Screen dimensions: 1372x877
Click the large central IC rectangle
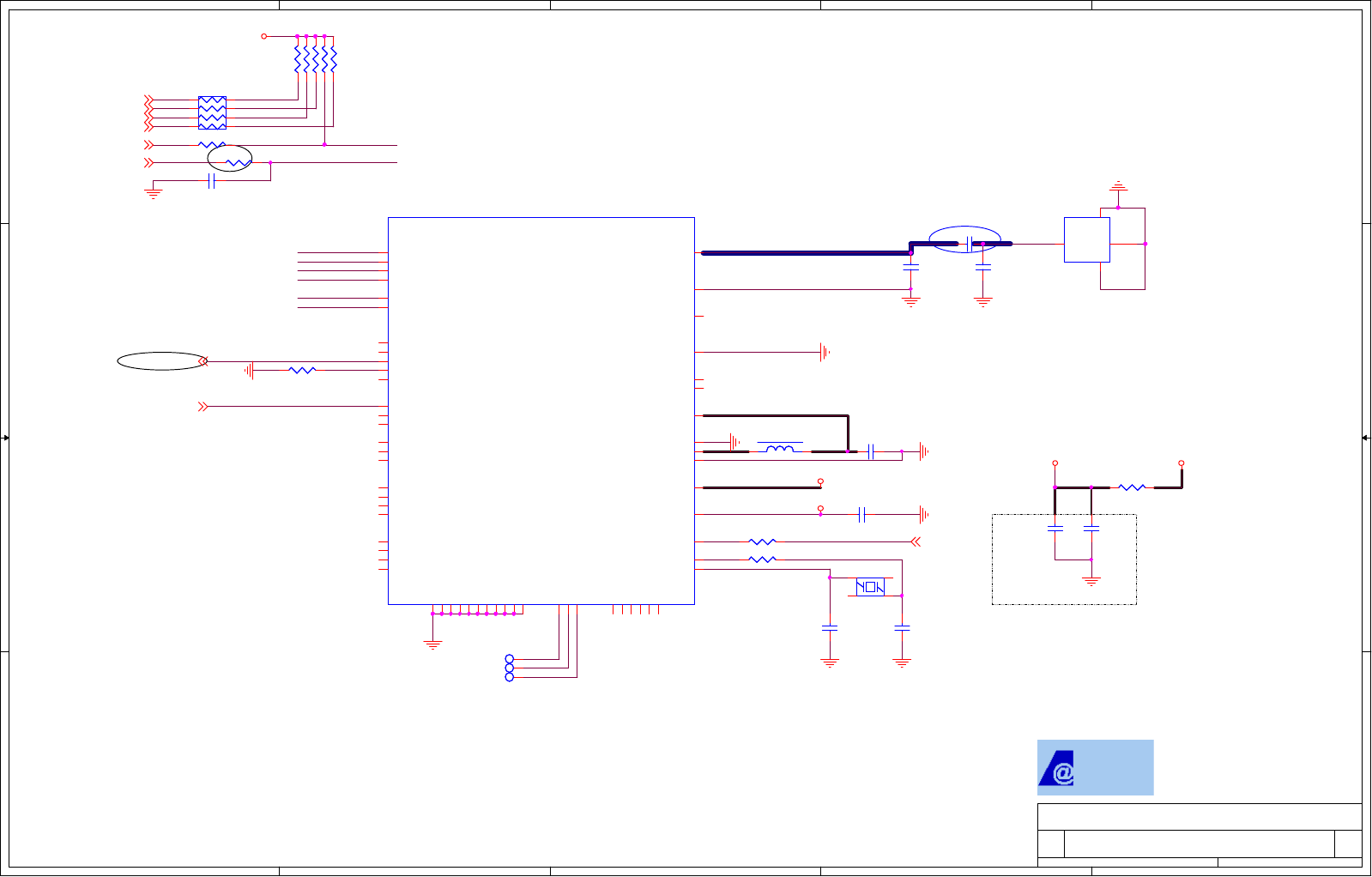541,411
